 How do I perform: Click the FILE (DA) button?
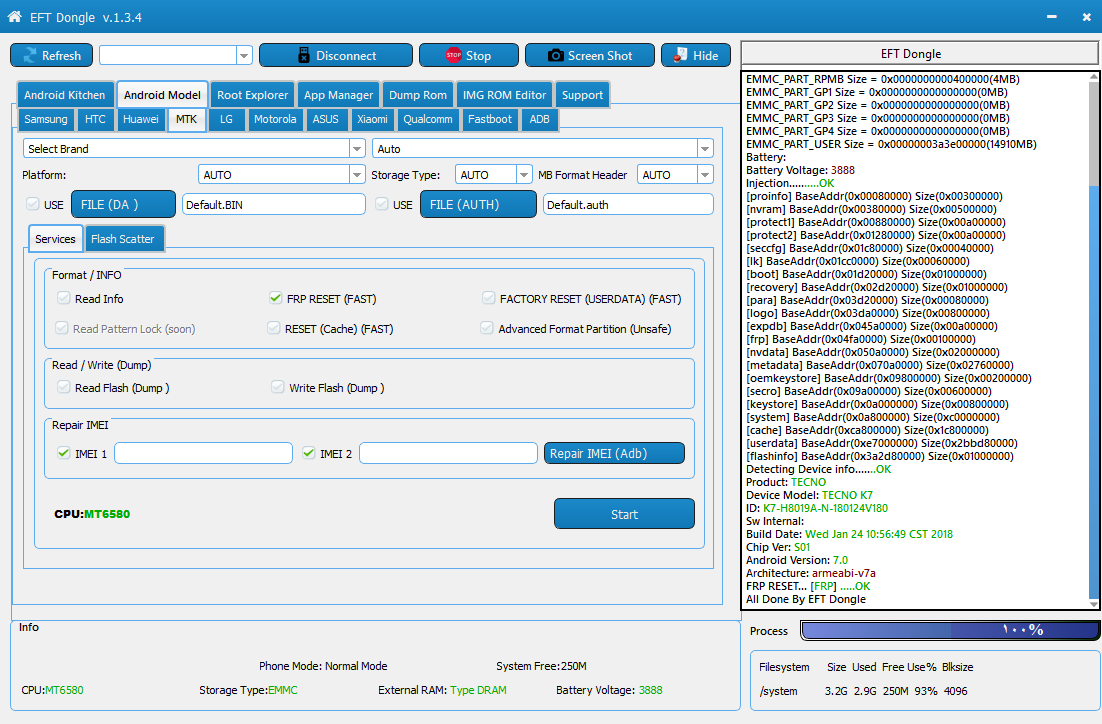[124, 205]
